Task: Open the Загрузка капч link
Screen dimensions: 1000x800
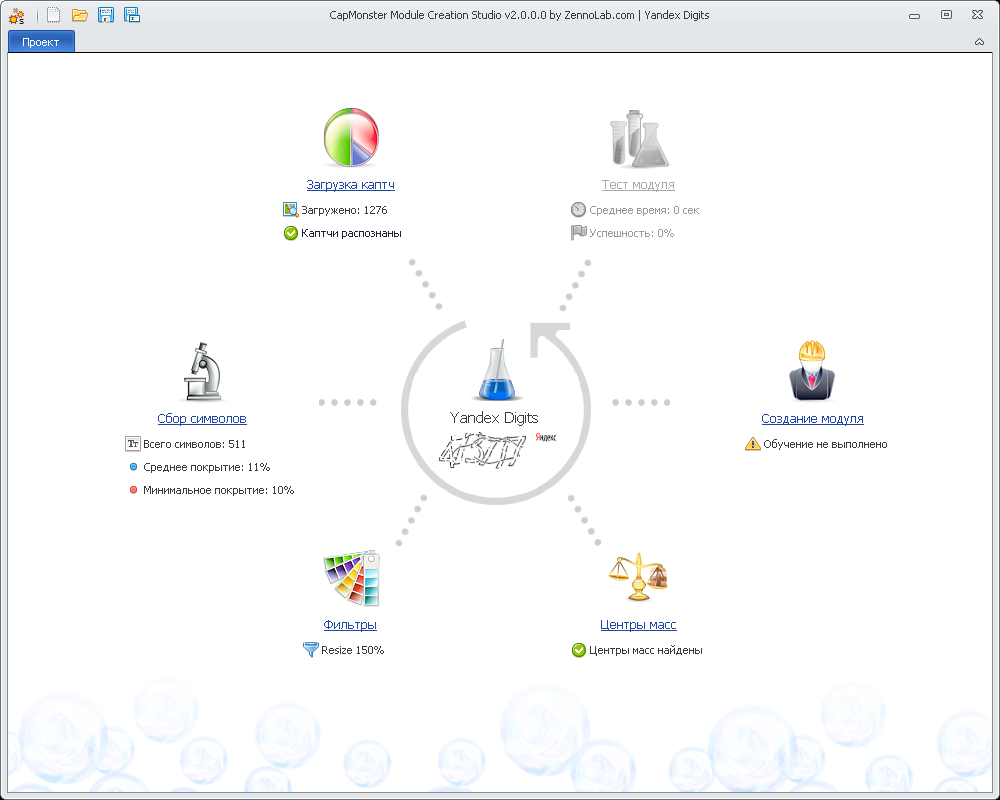Action: (x=351, y=184)
